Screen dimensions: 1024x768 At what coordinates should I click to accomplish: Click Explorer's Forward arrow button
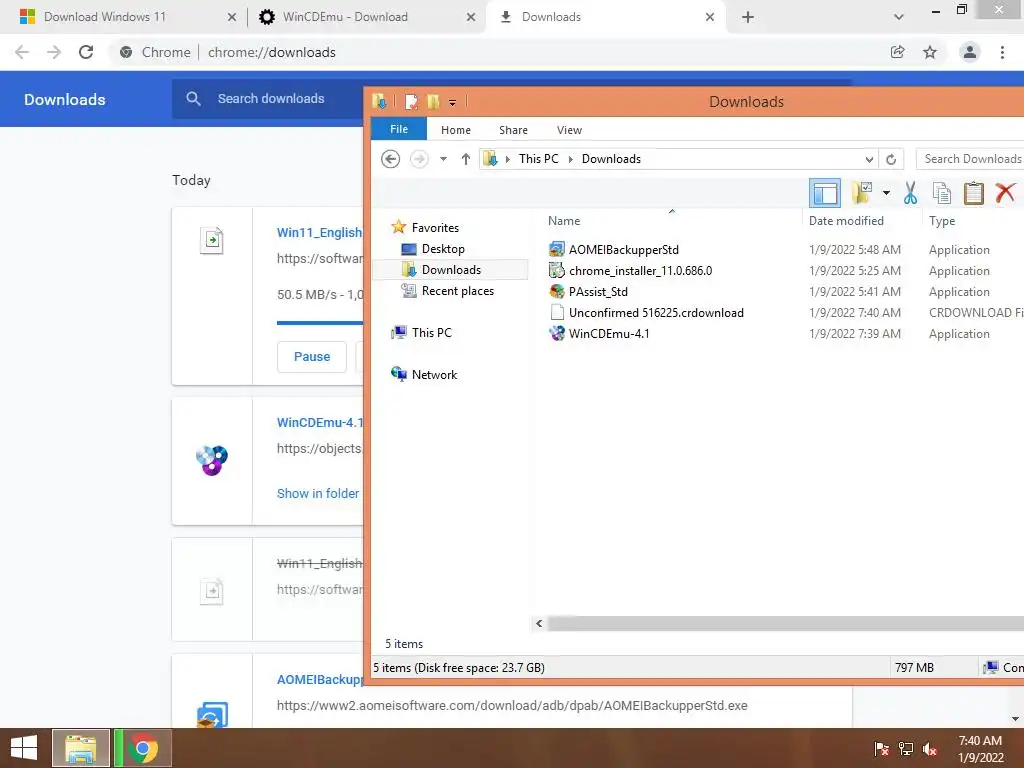pyautogui.click(x=419, y=159)
